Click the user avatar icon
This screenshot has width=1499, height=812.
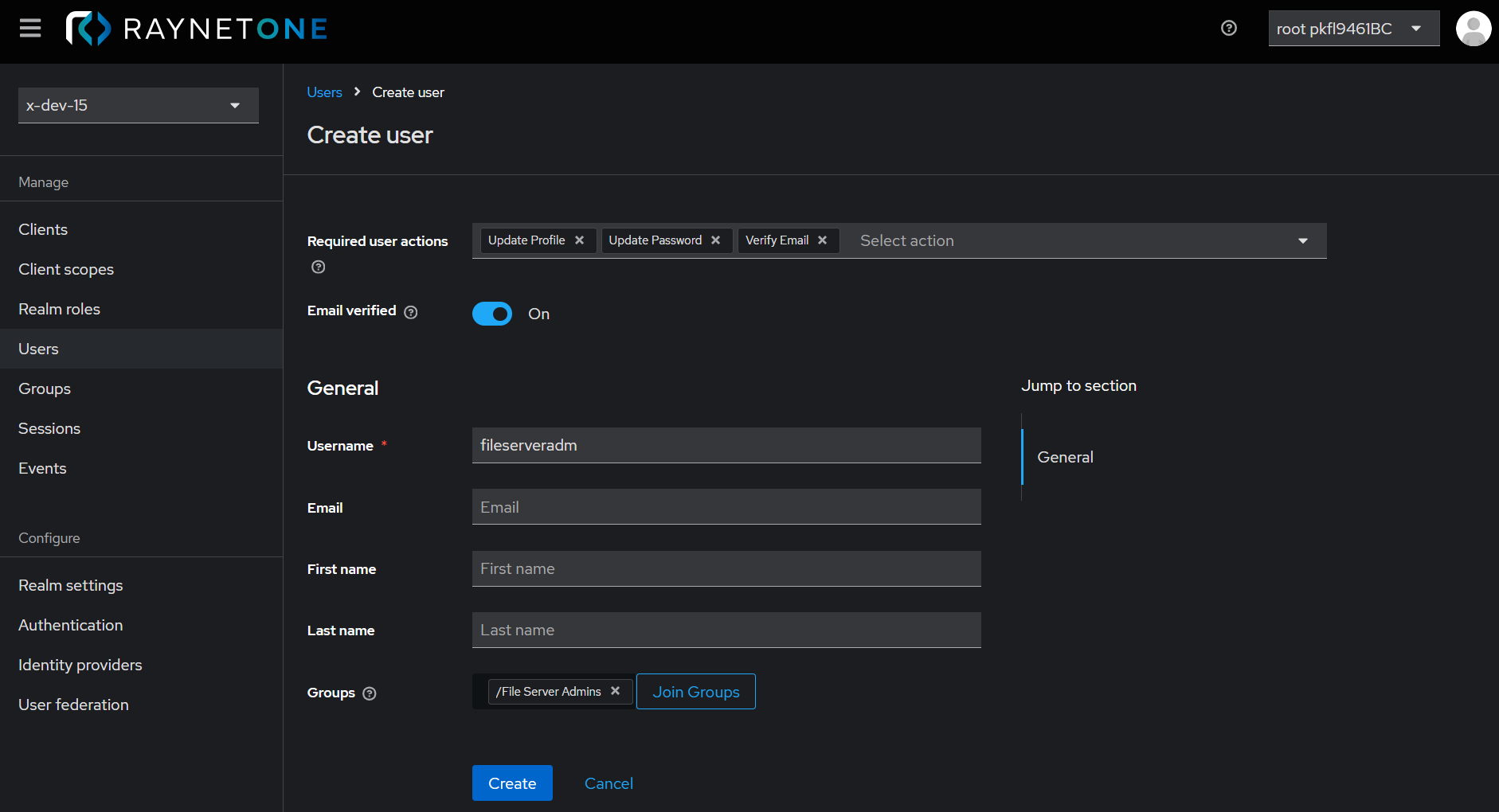1474,28
